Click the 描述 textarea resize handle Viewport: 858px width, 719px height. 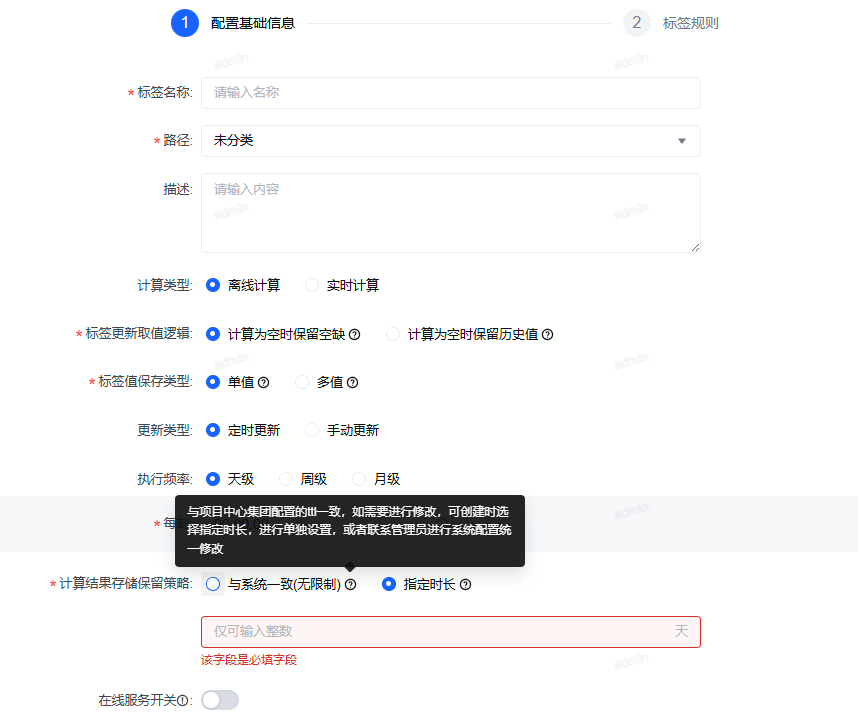coord(695,247)
